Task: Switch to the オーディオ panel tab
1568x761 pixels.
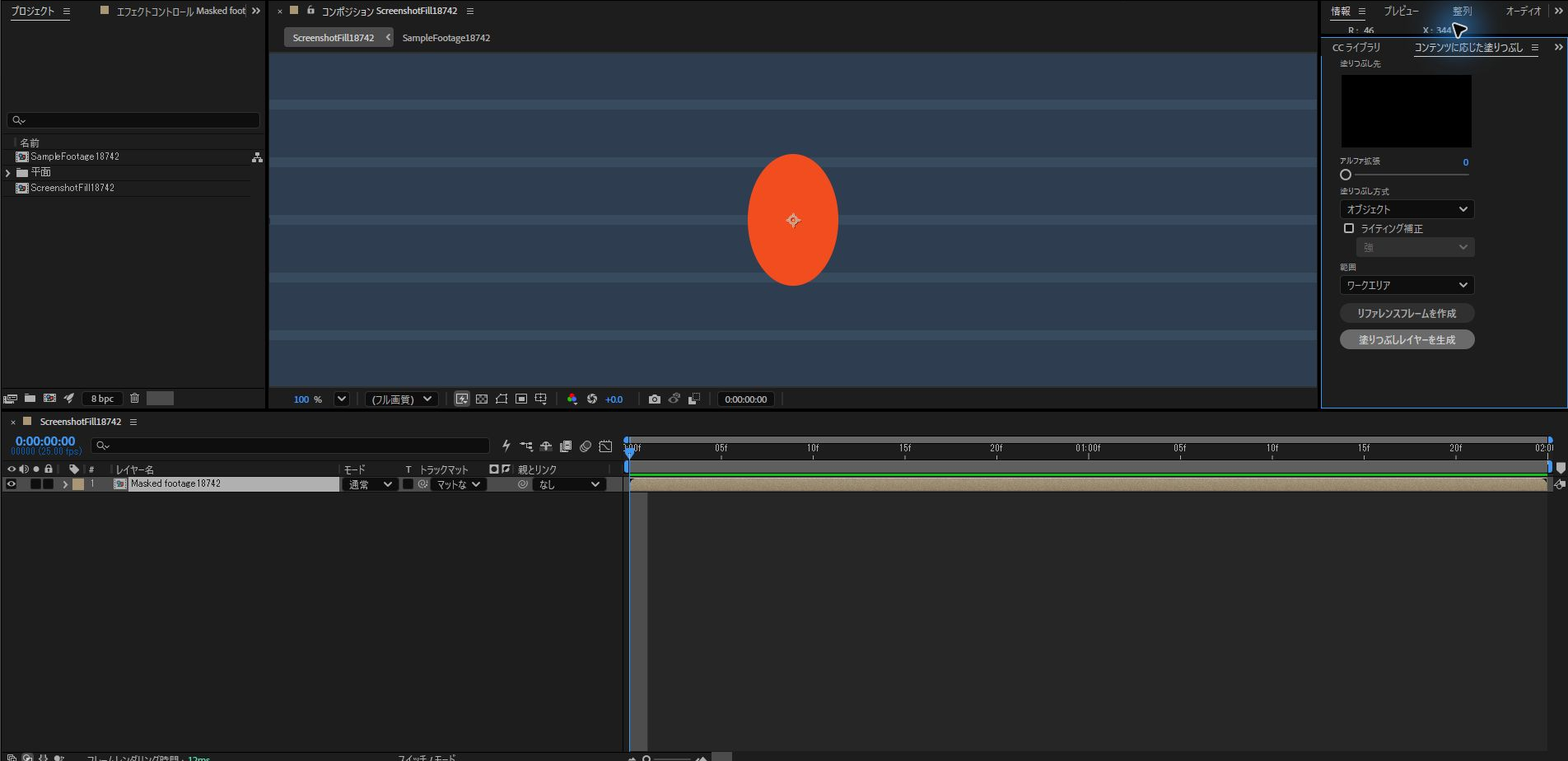Action: point(1523,11)
